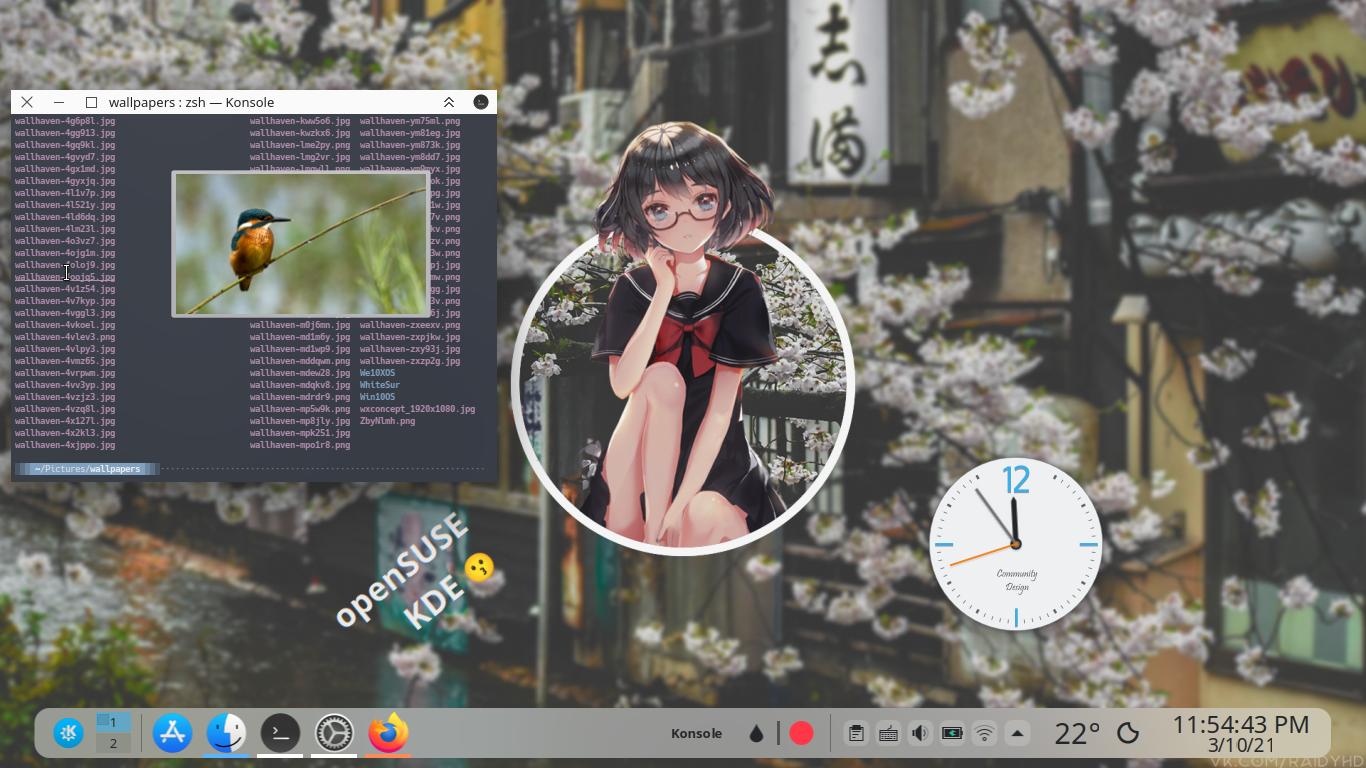The image size is (1366, 768).
Task: Click file wallhaven-4gg913.jpg
Action: tap(65, 133)
